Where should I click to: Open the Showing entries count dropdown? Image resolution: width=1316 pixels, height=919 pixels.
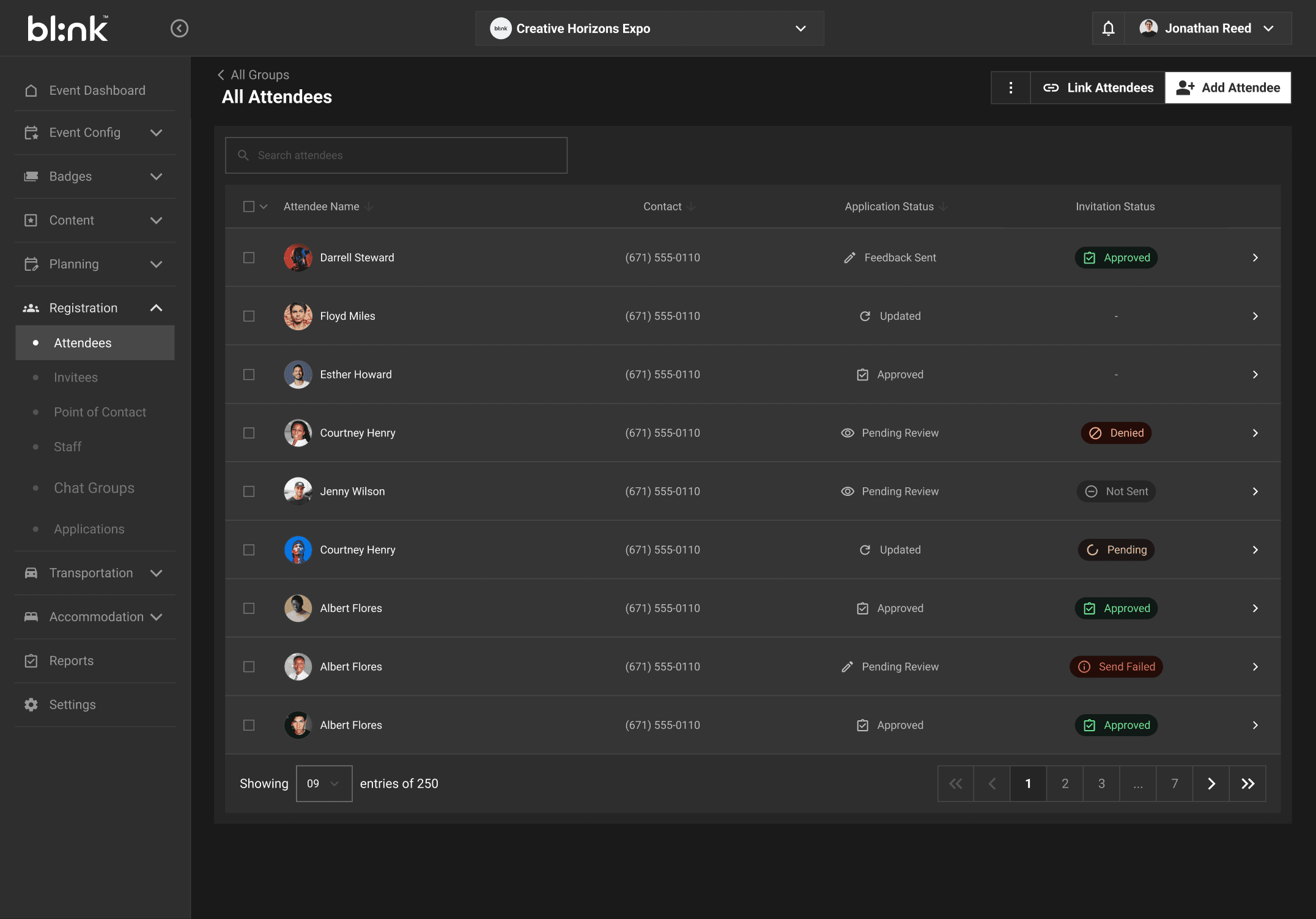point(323,783)
